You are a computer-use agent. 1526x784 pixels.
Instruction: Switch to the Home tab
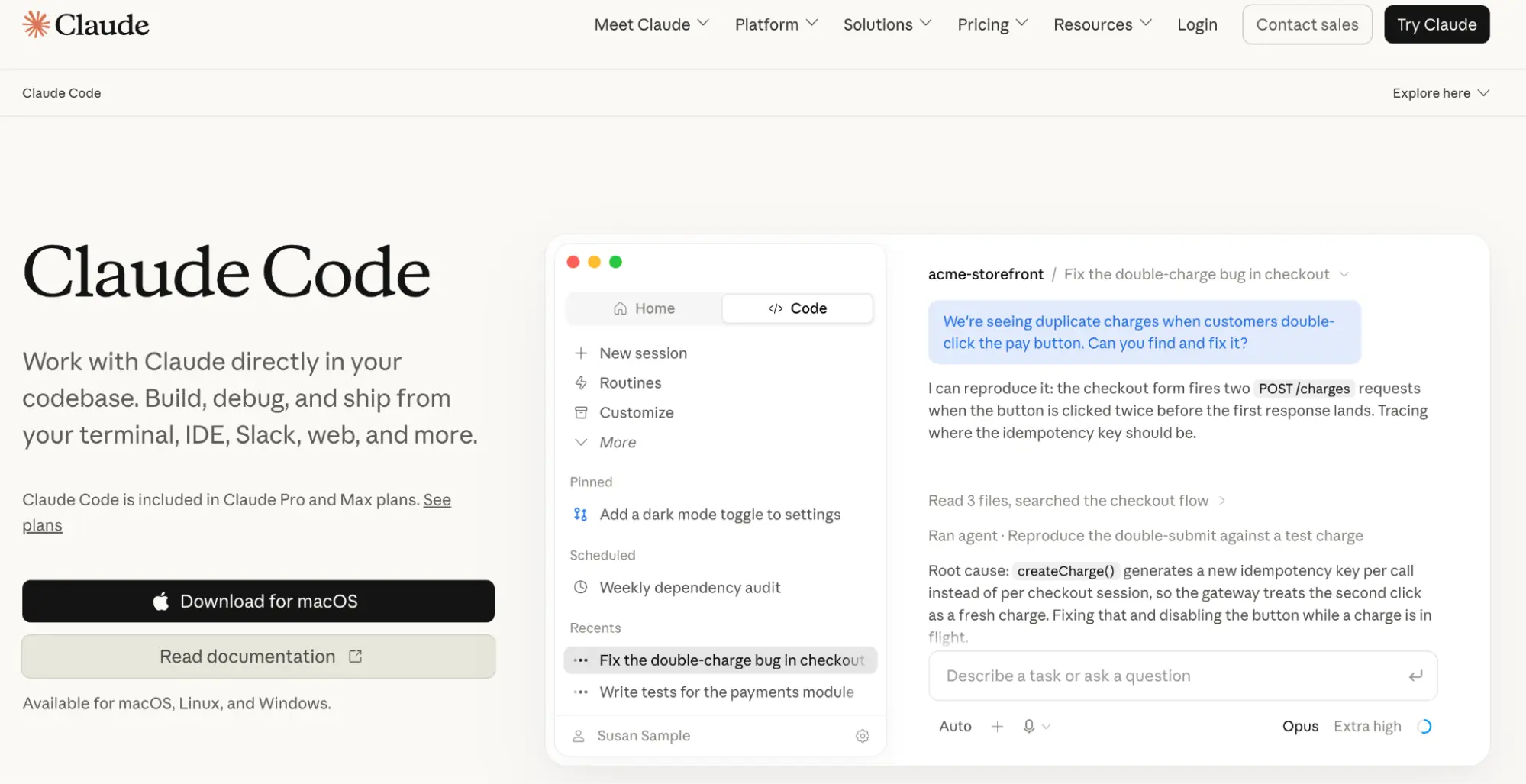[644, 308]
